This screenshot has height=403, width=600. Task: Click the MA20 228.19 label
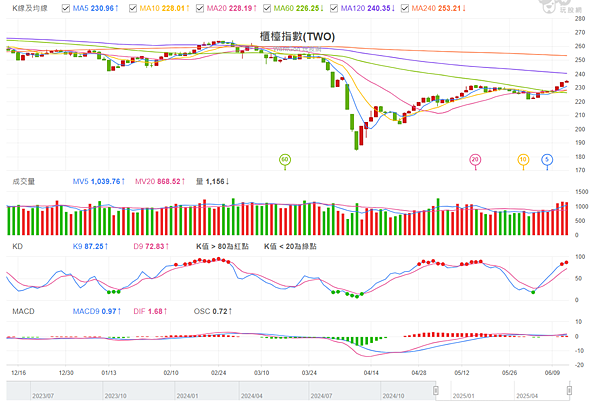[x=232, y=8]
